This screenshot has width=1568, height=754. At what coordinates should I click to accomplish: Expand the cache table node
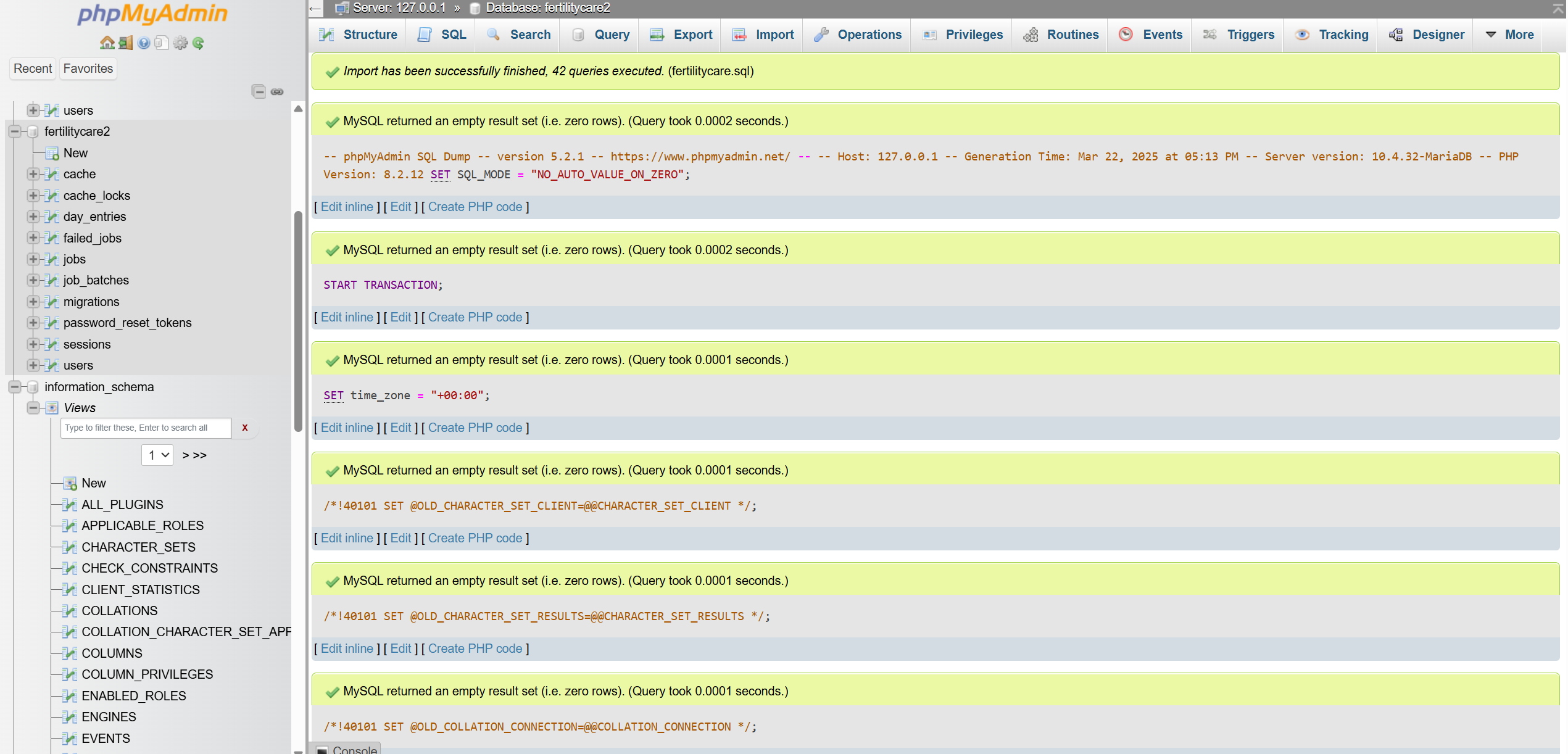(34, 174)
